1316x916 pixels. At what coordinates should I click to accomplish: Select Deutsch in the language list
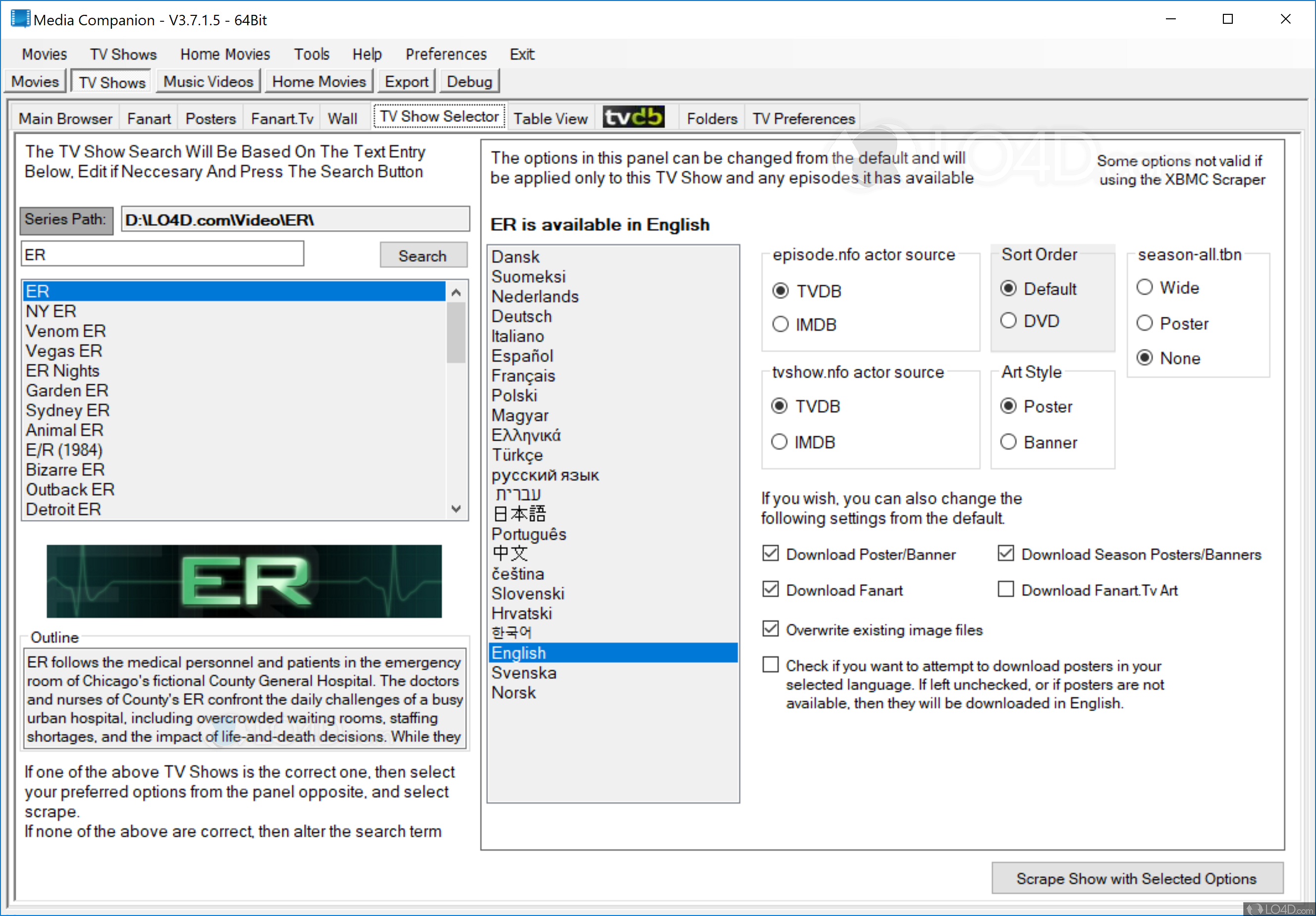[x=522, y=316]
